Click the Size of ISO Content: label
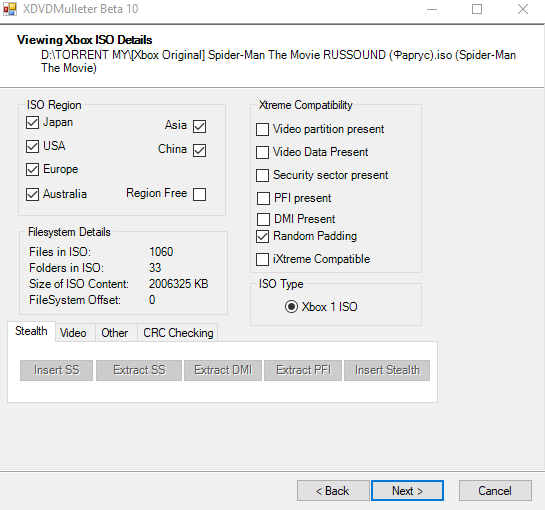545x510 pixels. tap(79, 284)
